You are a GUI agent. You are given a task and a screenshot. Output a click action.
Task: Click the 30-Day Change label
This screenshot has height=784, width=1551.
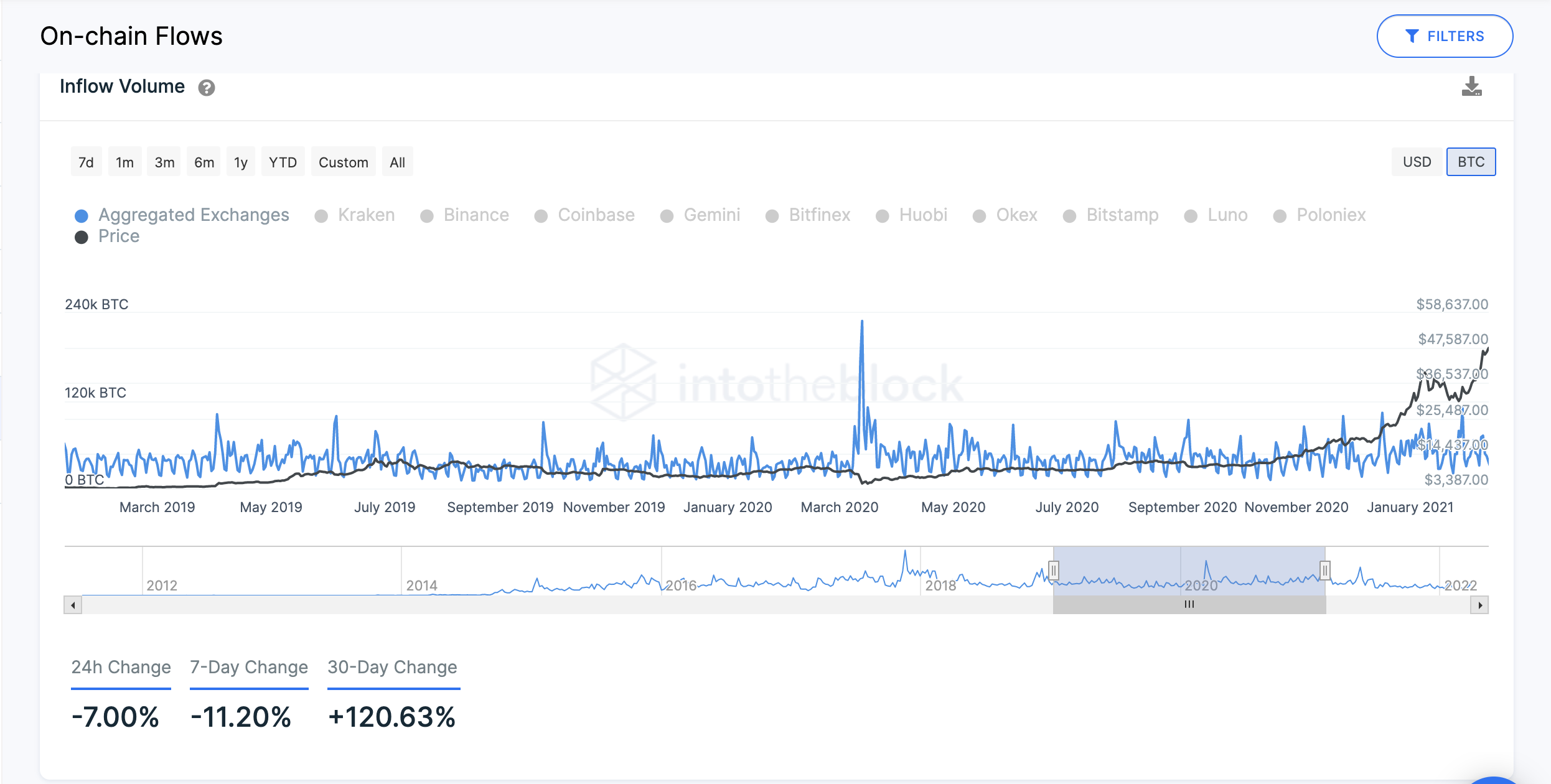pyautogui.click(x=393, y=667)
